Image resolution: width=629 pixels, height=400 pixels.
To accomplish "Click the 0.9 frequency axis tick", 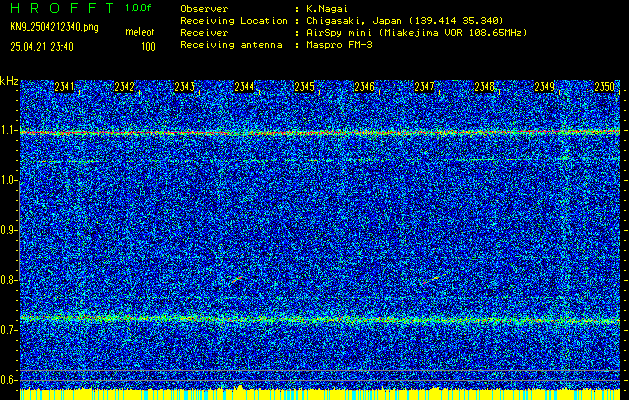I will 8,230.
